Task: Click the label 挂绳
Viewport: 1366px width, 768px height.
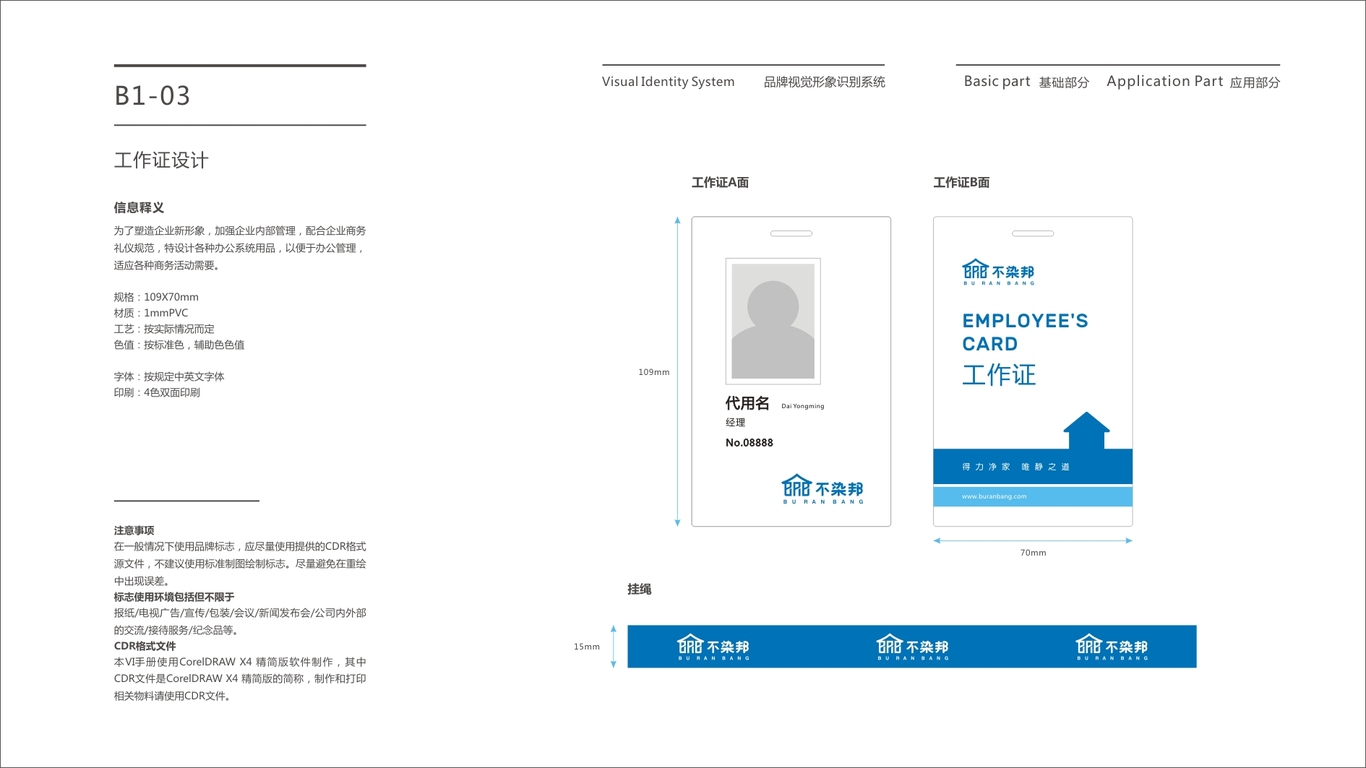Action: coord(640,590)
